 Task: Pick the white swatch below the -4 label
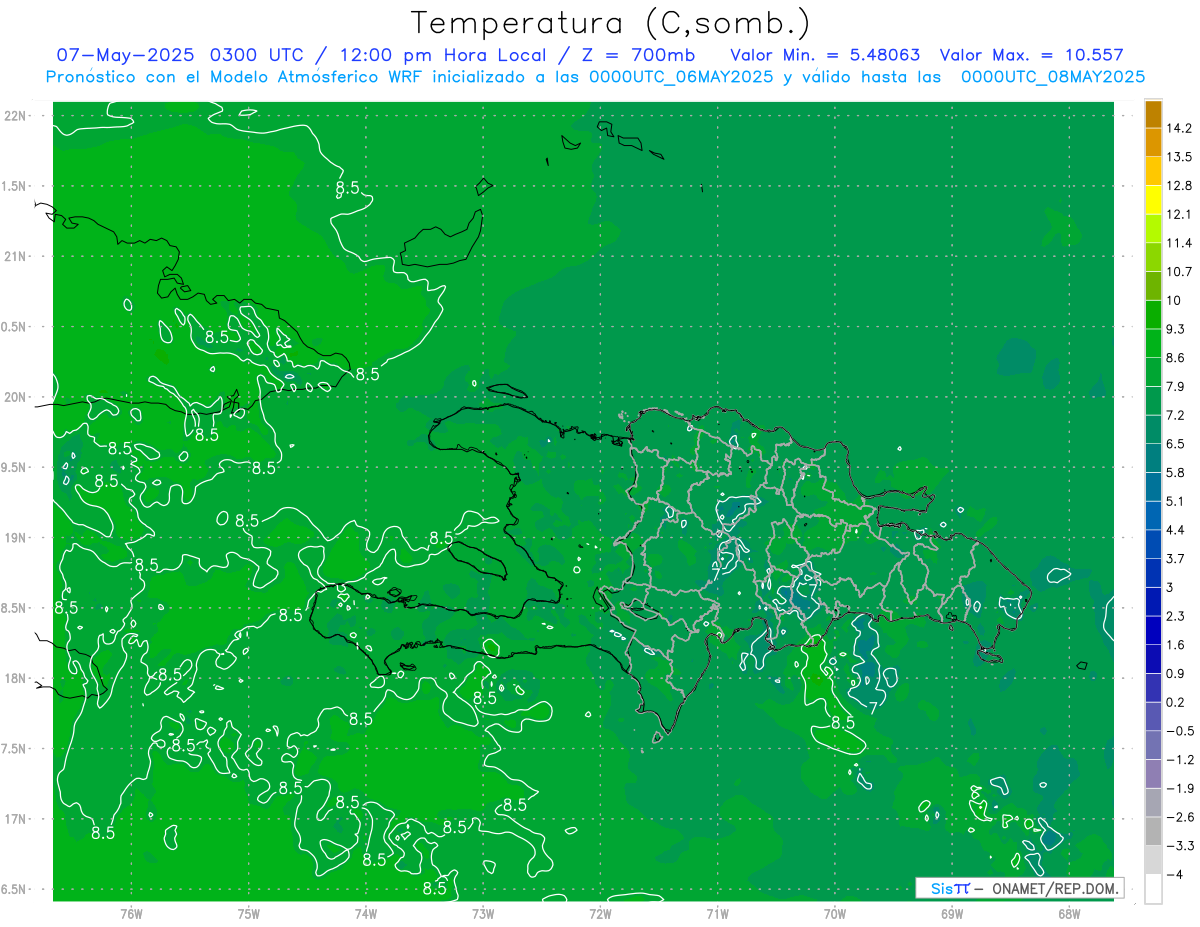[x=1153, y=889]
